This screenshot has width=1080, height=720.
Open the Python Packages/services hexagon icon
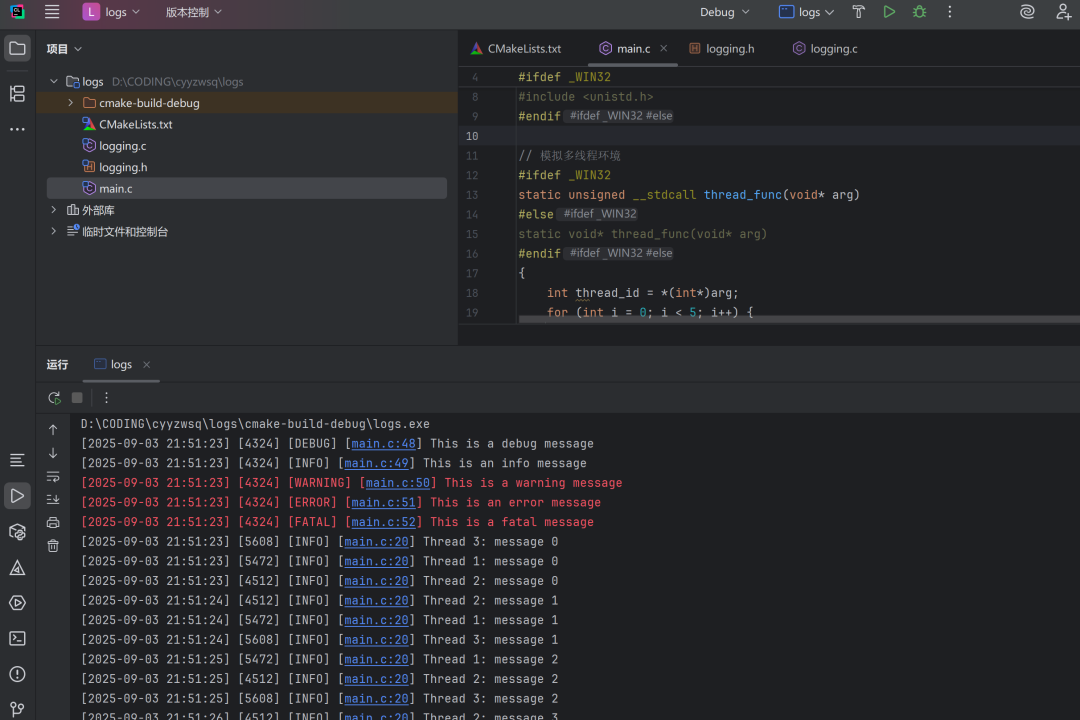tap(17, 532)
